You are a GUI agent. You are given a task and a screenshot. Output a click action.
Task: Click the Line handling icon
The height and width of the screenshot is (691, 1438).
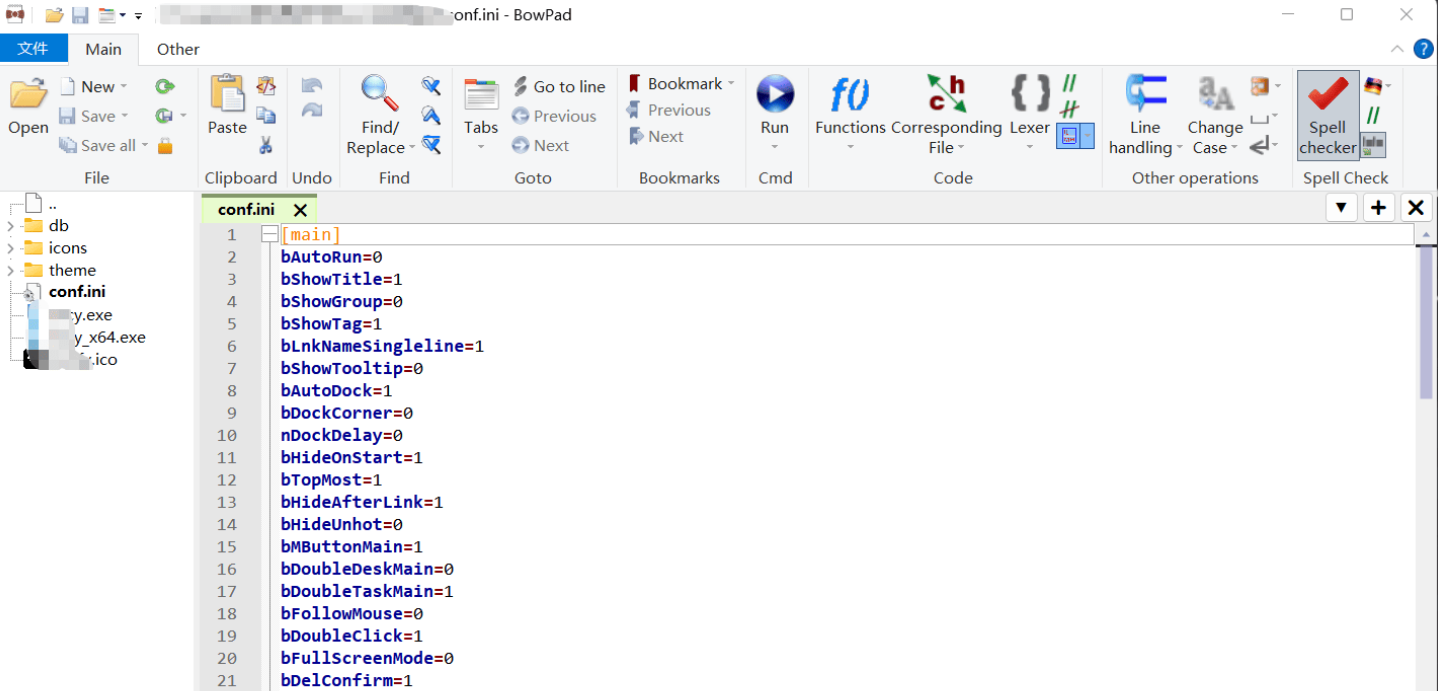pyautogui.click(x=1146, y=94)
